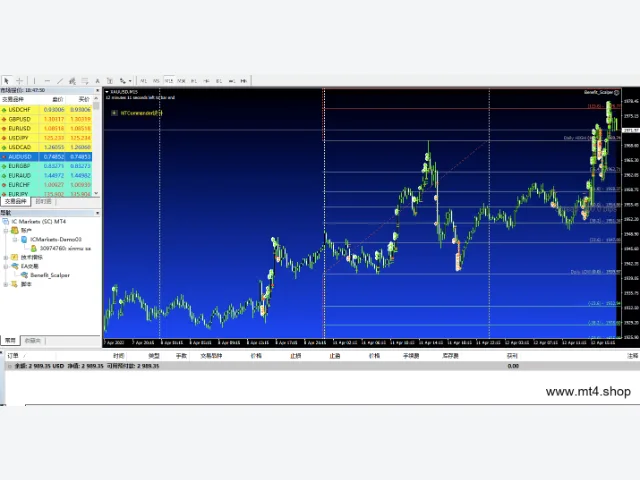The image size is (640, 480).
Task: Market Watch scrollbar down arrow
Action: [96, 193]
